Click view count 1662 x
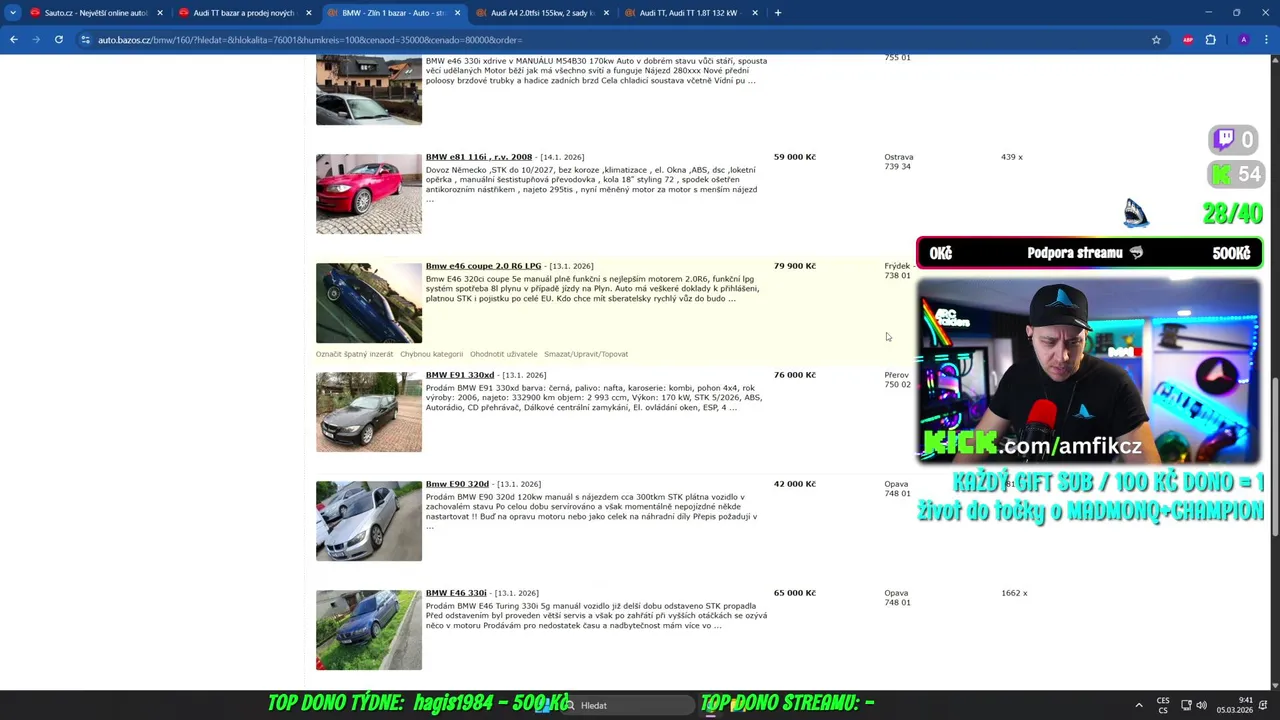 1013,593
